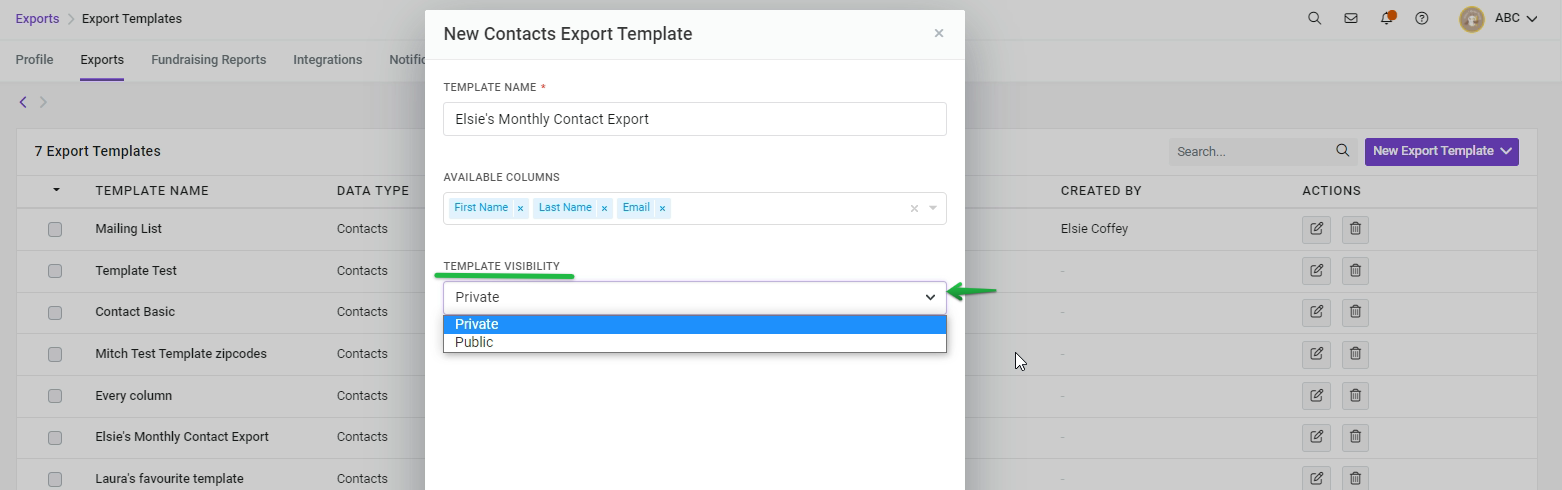Open the Profile tab
The image size is (1562, 490).
pos(35,60)
